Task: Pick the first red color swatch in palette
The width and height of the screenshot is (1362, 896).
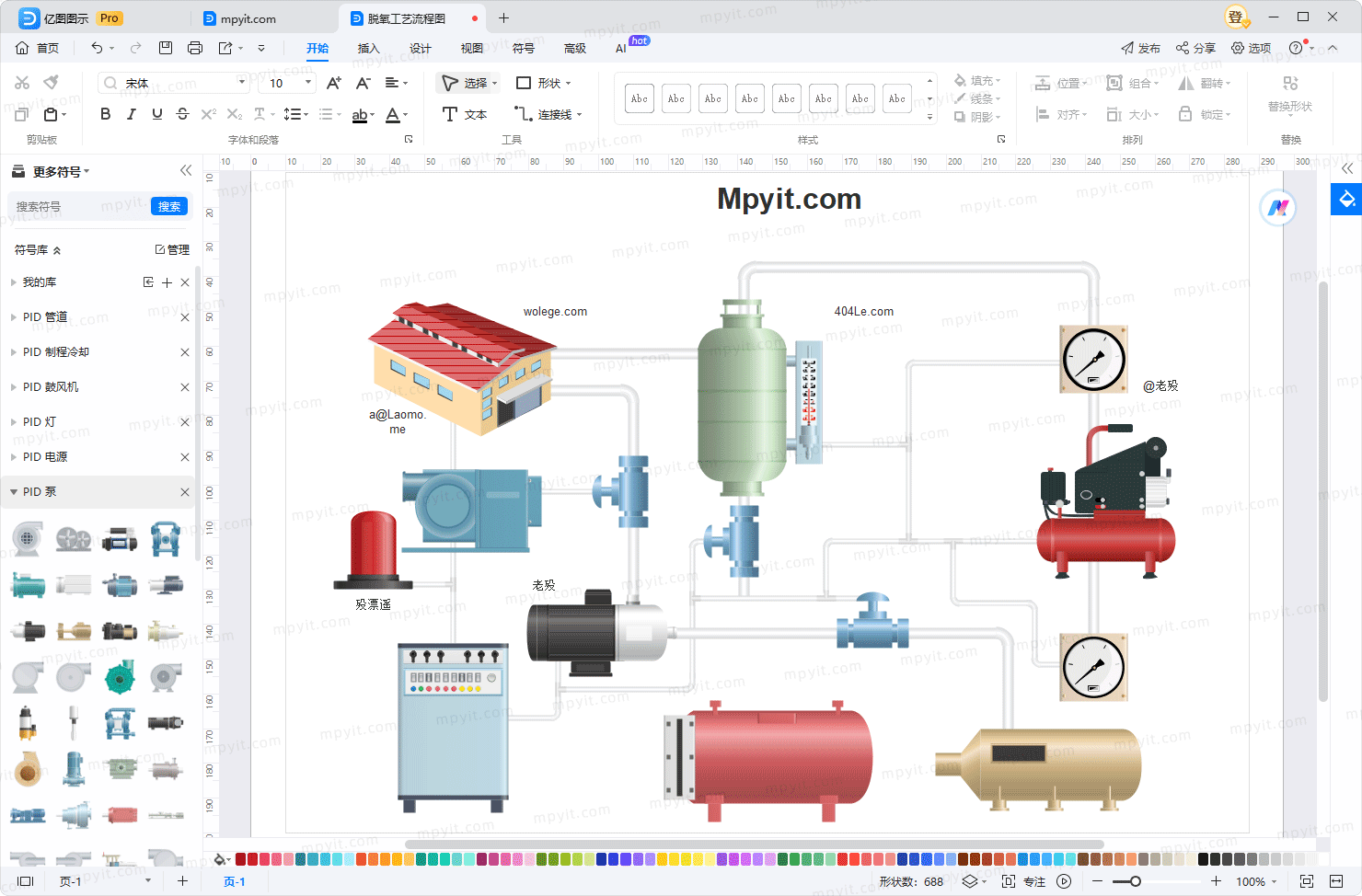Action: tap(241, 859)
